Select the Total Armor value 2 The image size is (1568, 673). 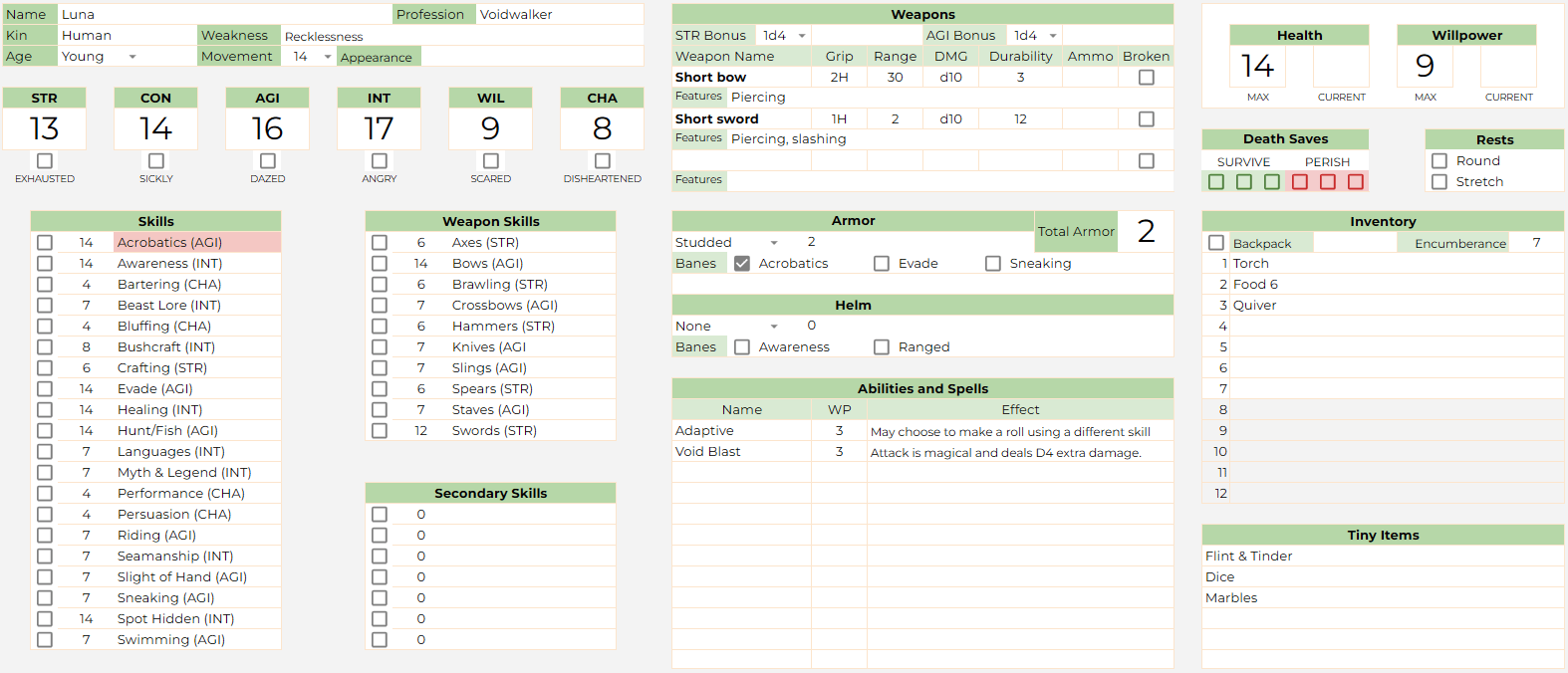(x=1146, y=231)
